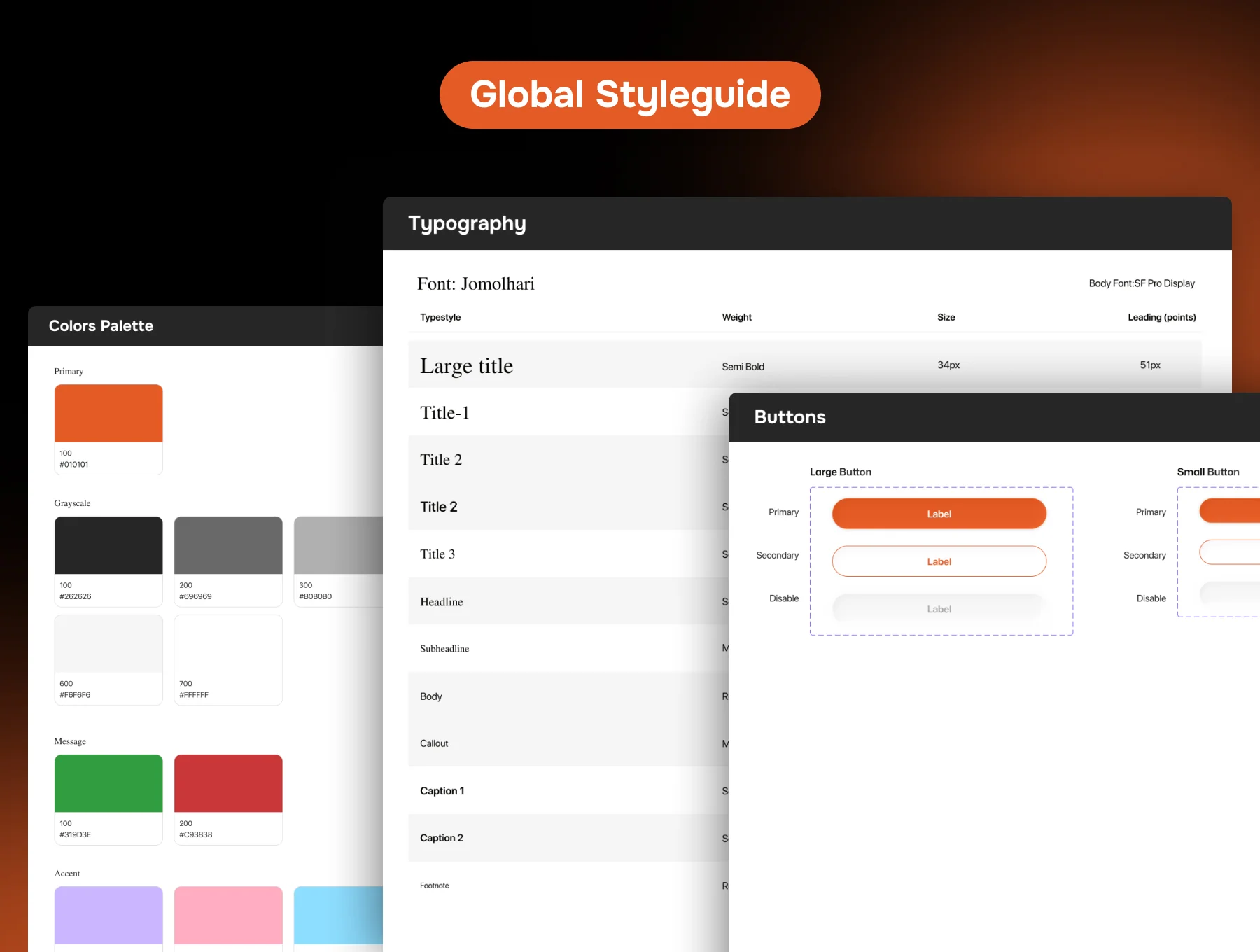Click the Small Button secondary outlined button
Screen dimensions: 1260x952
coord(1230,552)
